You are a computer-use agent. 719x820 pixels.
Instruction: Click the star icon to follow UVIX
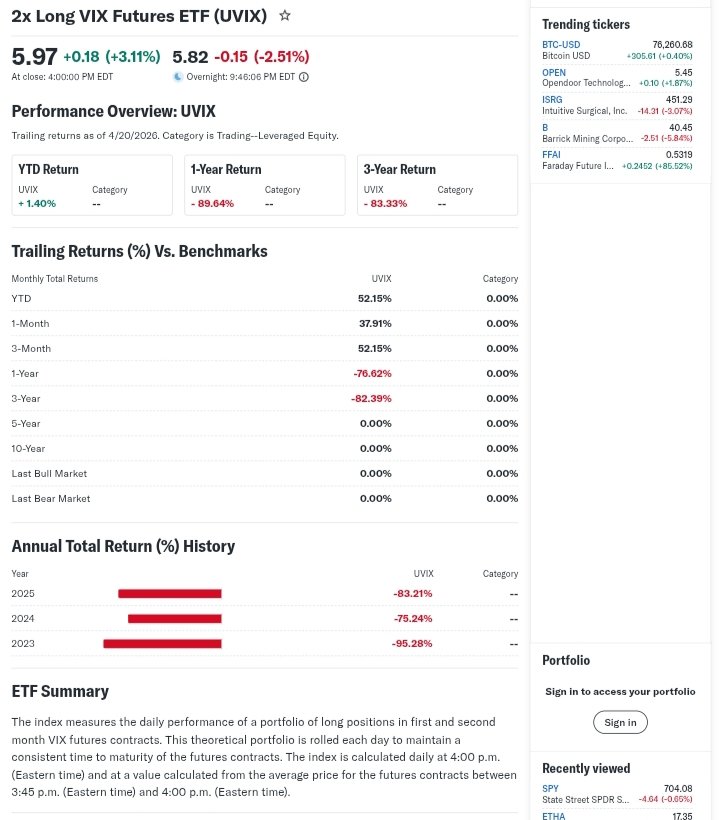click(285, 16)
